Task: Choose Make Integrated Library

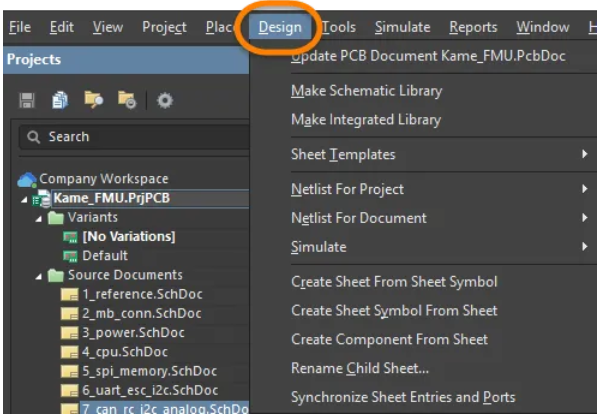Action: point(366,120)
